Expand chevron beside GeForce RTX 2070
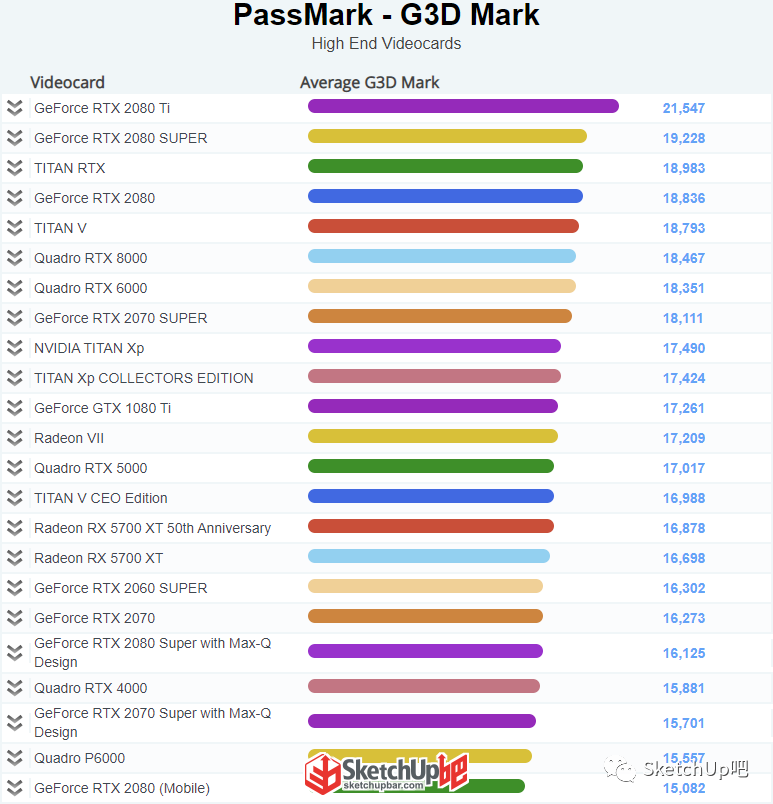This screenshot has height=804, width=773. pos(15,618)
